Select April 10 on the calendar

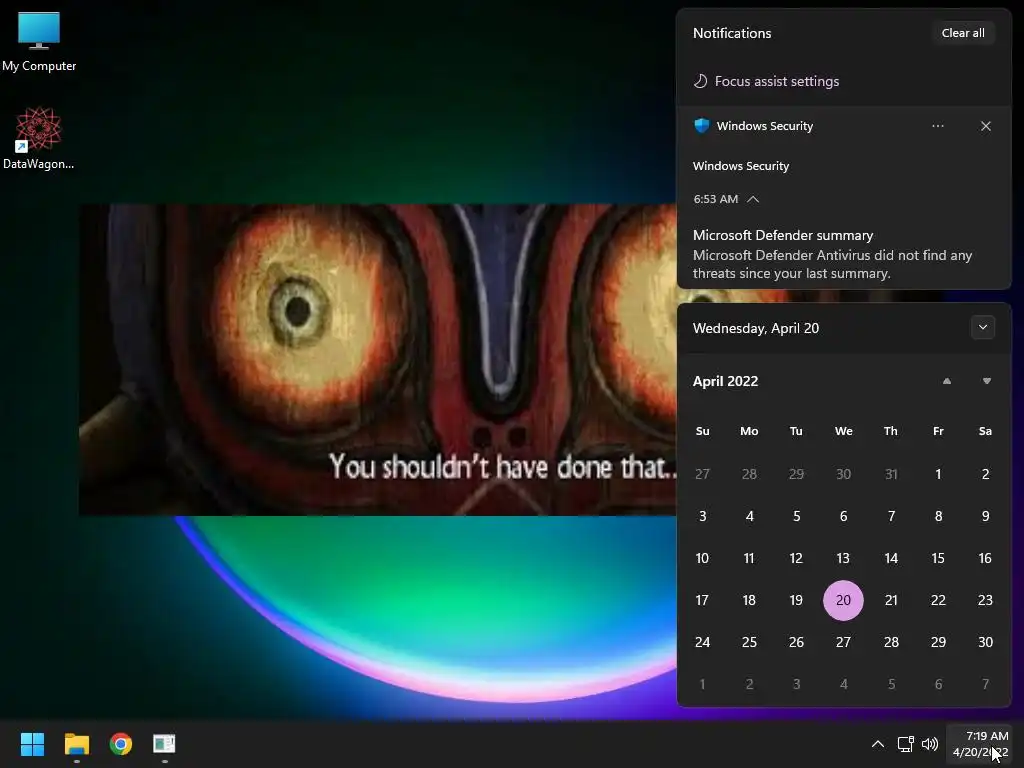pos(702,558)
